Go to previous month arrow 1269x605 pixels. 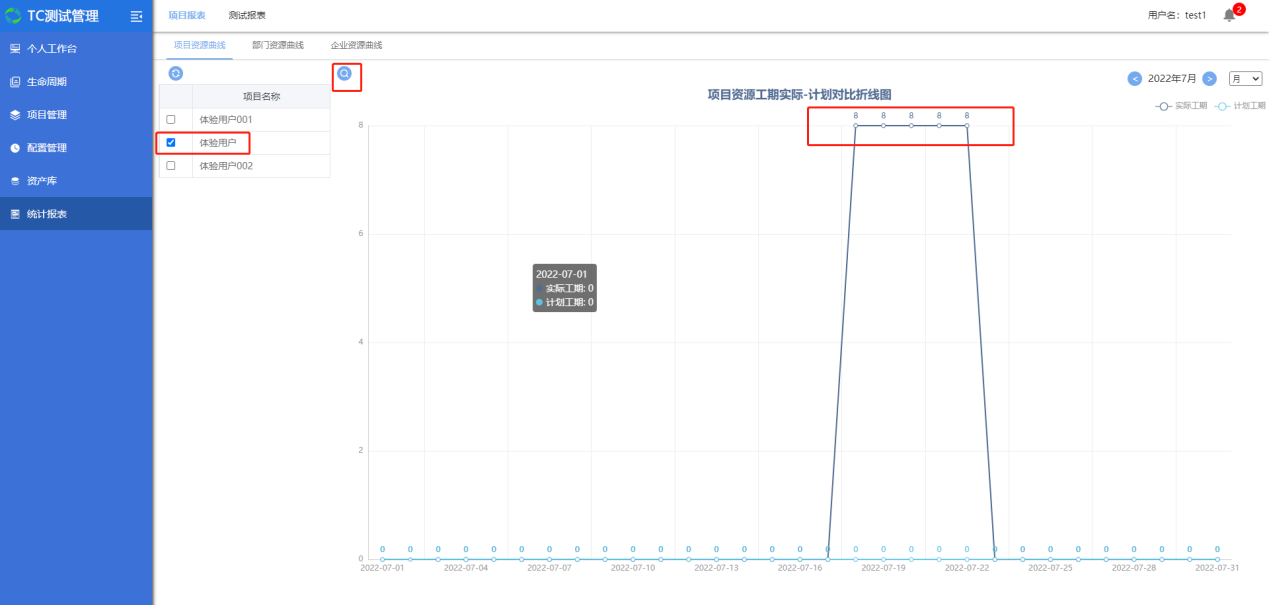pos(1135,78)
